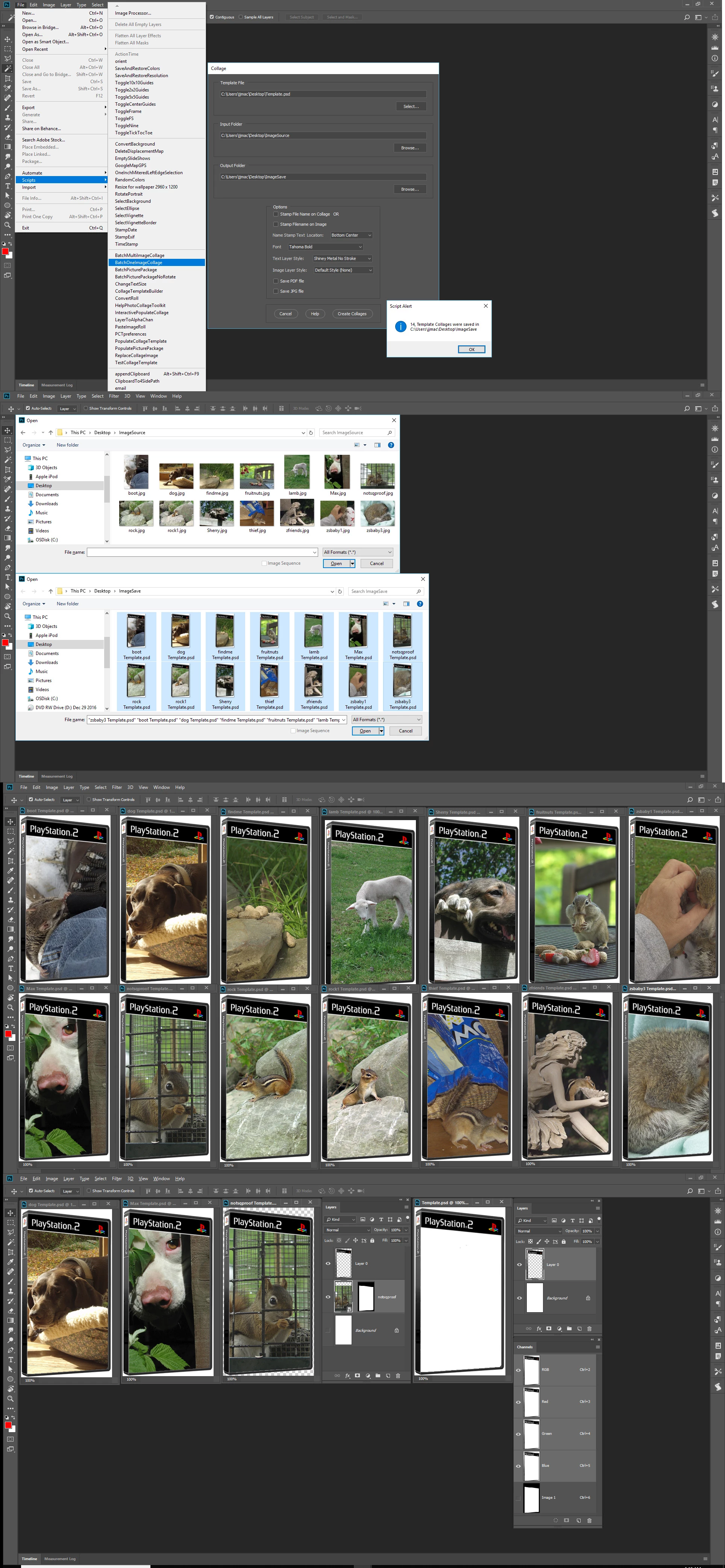Screen dimensions: 725x1568
Task: Click save selection as channel icon
Action: (x=567, y=1520)
